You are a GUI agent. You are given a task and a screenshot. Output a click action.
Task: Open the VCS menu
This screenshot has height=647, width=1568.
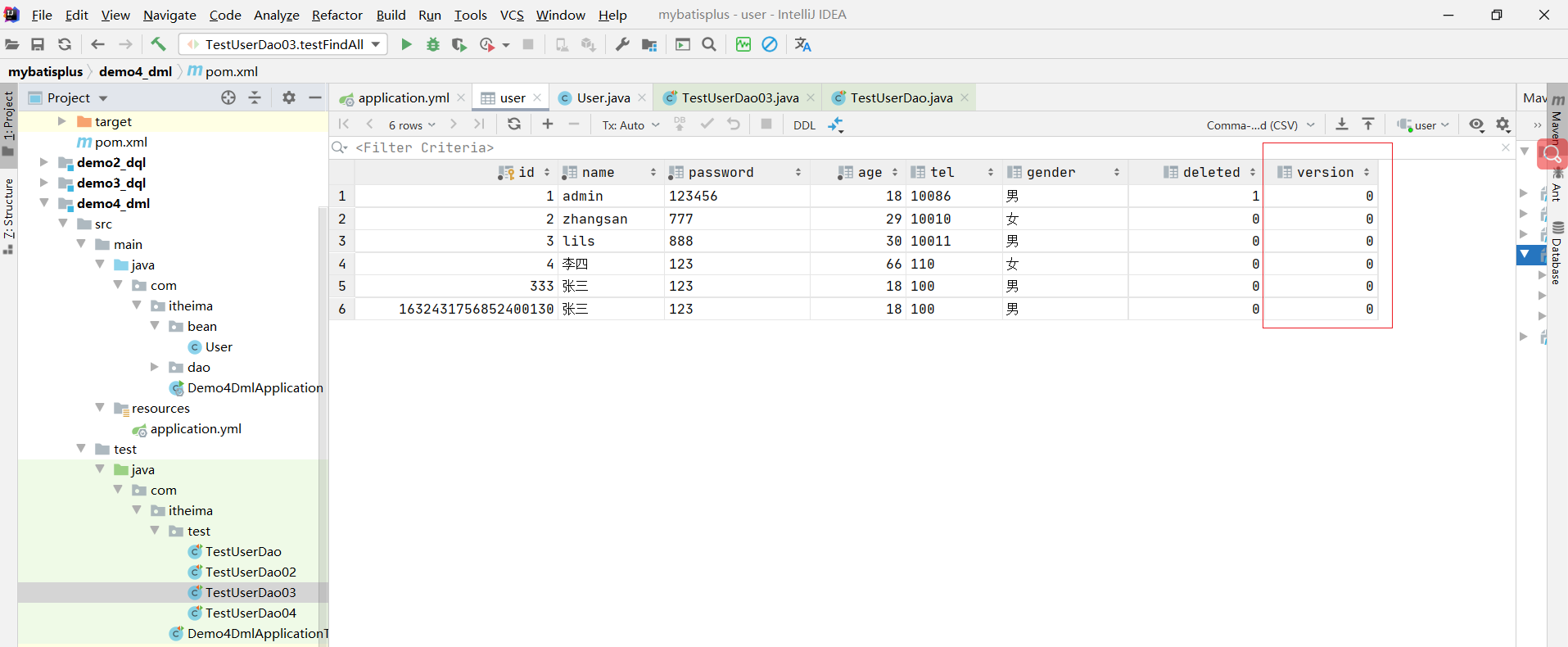pos(512,15)
